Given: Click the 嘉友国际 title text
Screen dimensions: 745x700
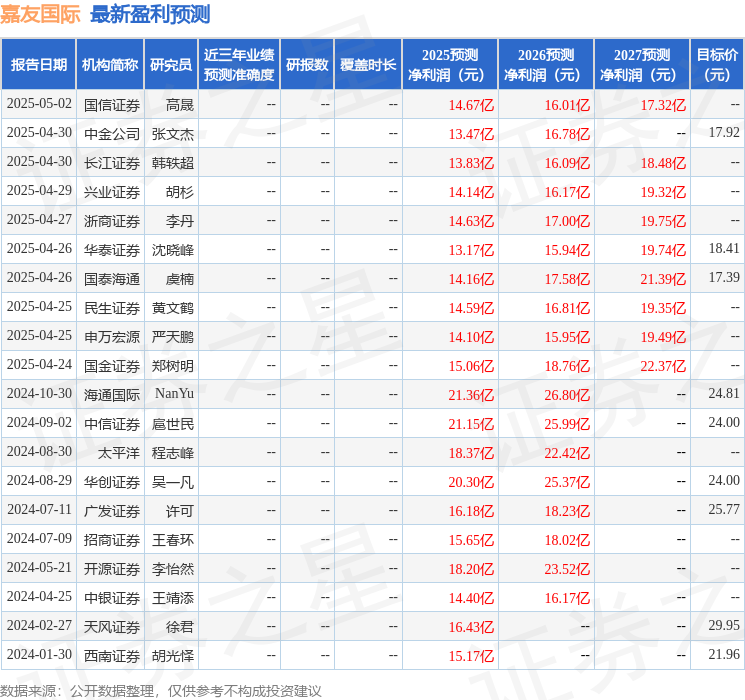Looking at the screenshot, I should 40,14.
